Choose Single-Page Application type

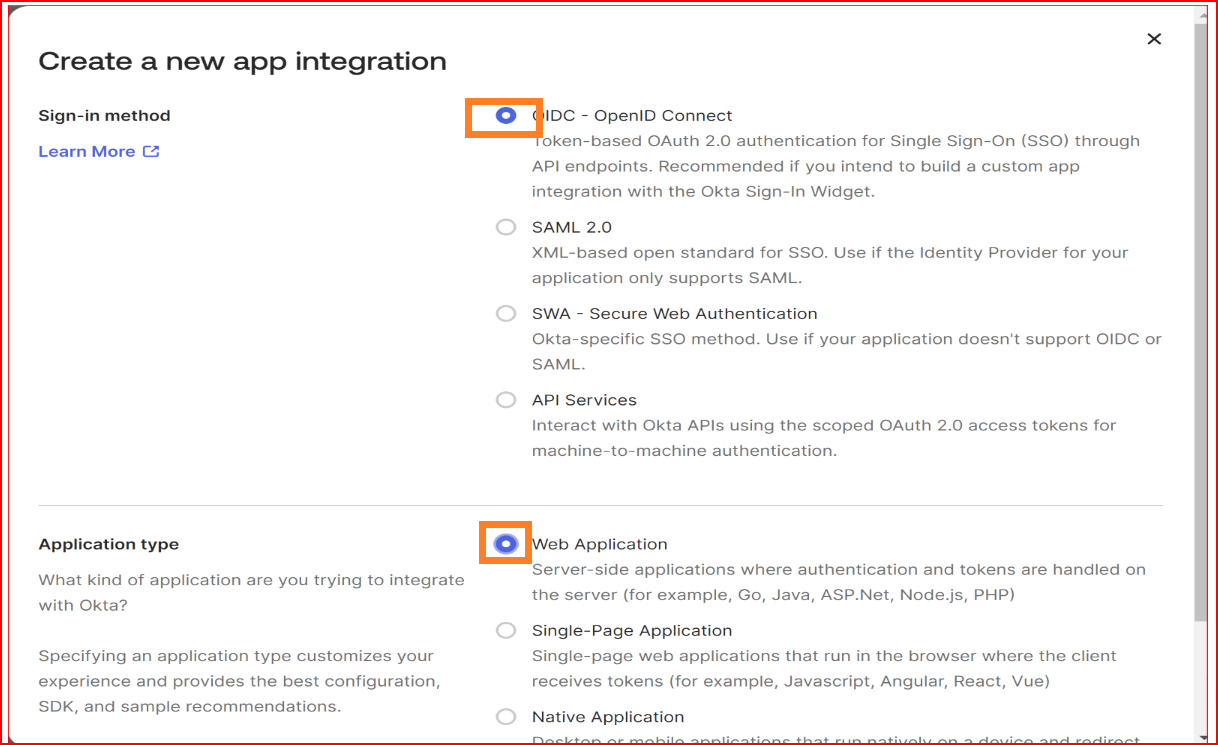(506, 630)
